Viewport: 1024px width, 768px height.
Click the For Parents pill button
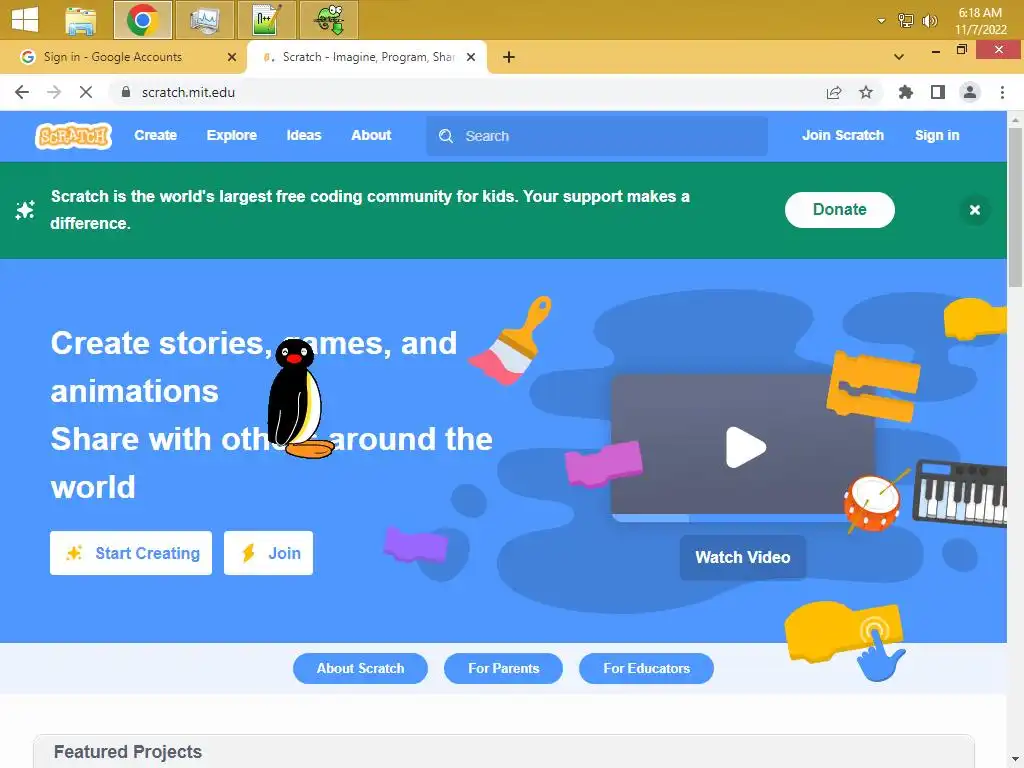coord(504,668)
